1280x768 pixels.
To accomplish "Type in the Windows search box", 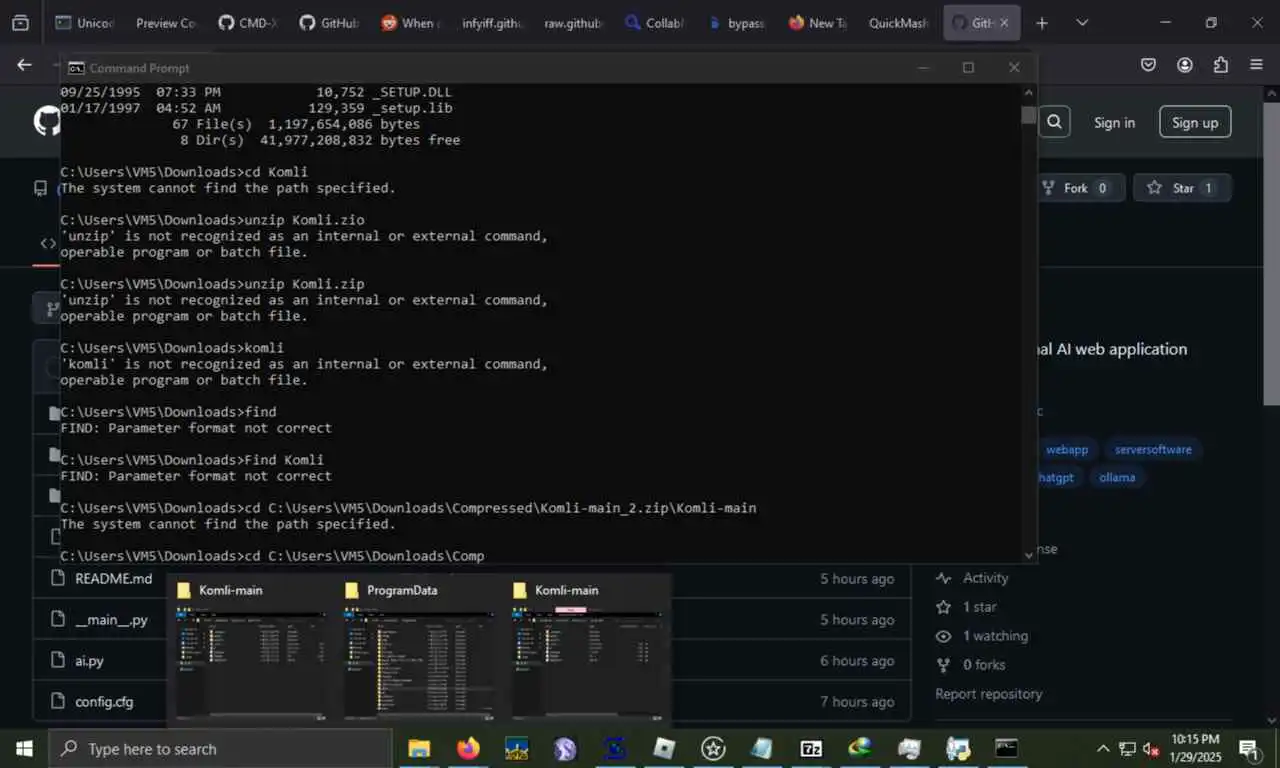I will (220, 748).
